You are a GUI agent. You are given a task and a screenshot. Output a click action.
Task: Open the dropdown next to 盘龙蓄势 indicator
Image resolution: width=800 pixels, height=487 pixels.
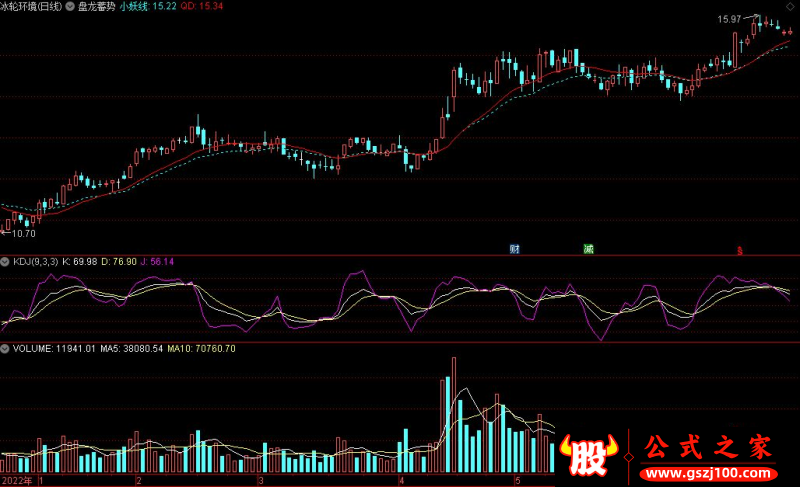(70, 6)
